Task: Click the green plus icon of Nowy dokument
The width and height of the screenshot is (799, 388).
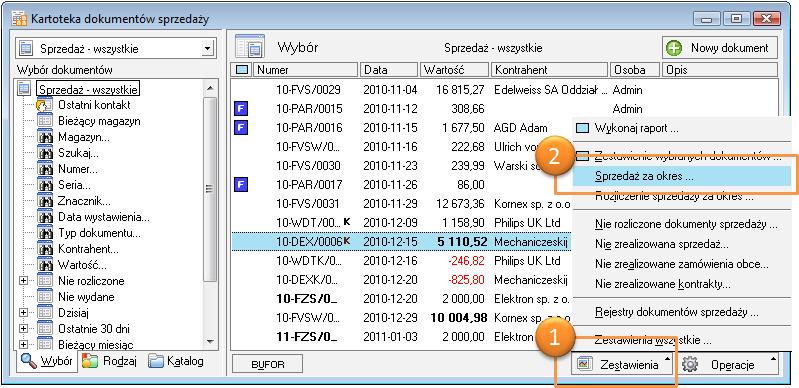Action: click(674, 48)
